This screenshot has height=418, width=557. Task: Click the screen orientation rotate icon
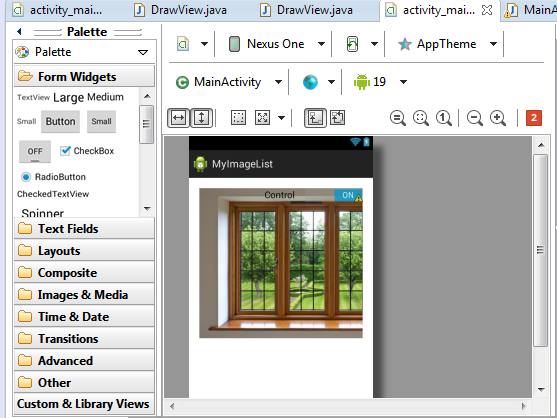(x=352, y=44)
